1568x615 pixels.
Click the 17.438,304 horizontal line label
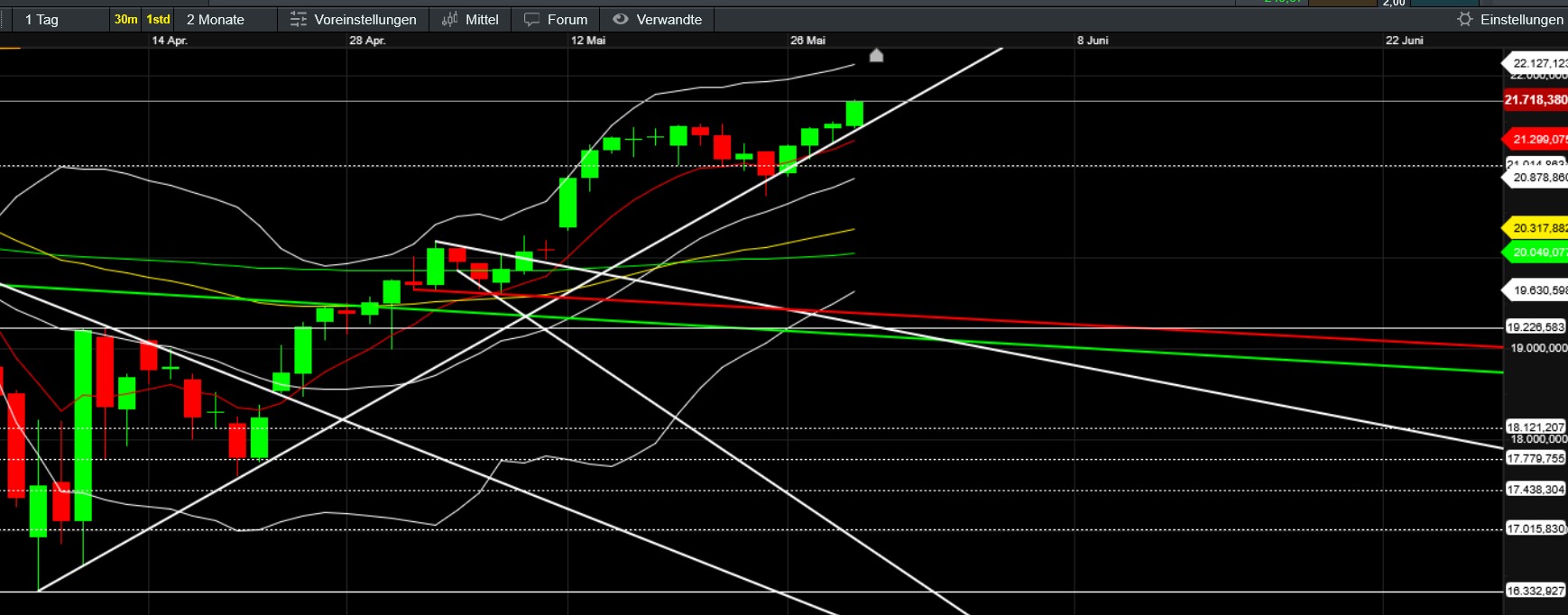point(1536,490)
